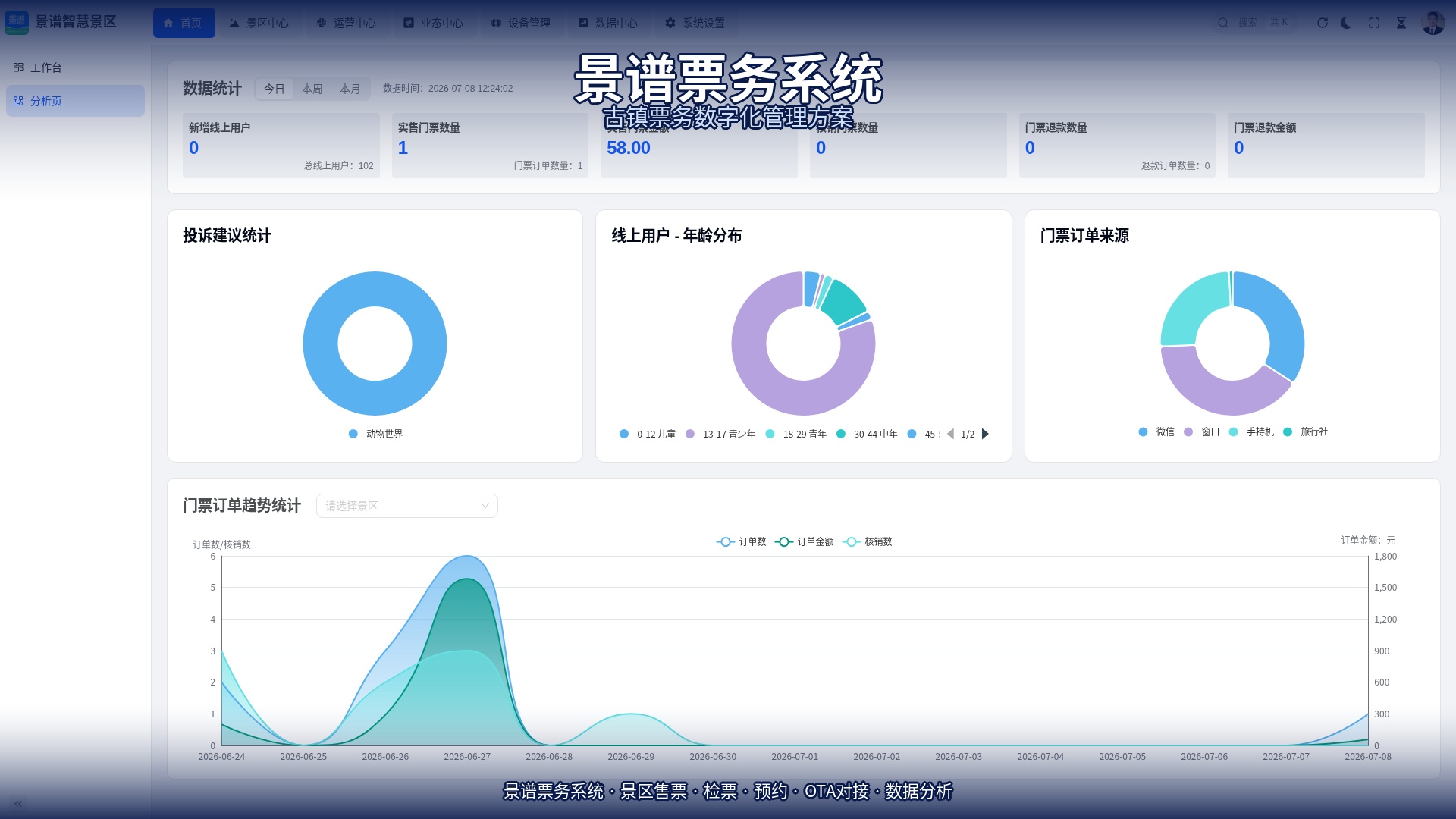The image size is (1456, 819).
Task: Select 分析页 in the sidebar
Action: pos(75,101)
